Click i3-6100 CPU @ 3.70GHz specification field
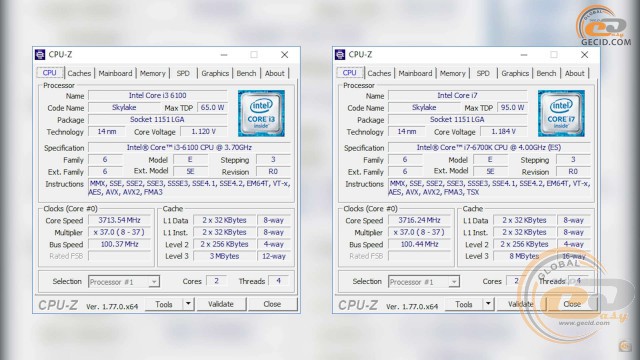 click(189, 148)
